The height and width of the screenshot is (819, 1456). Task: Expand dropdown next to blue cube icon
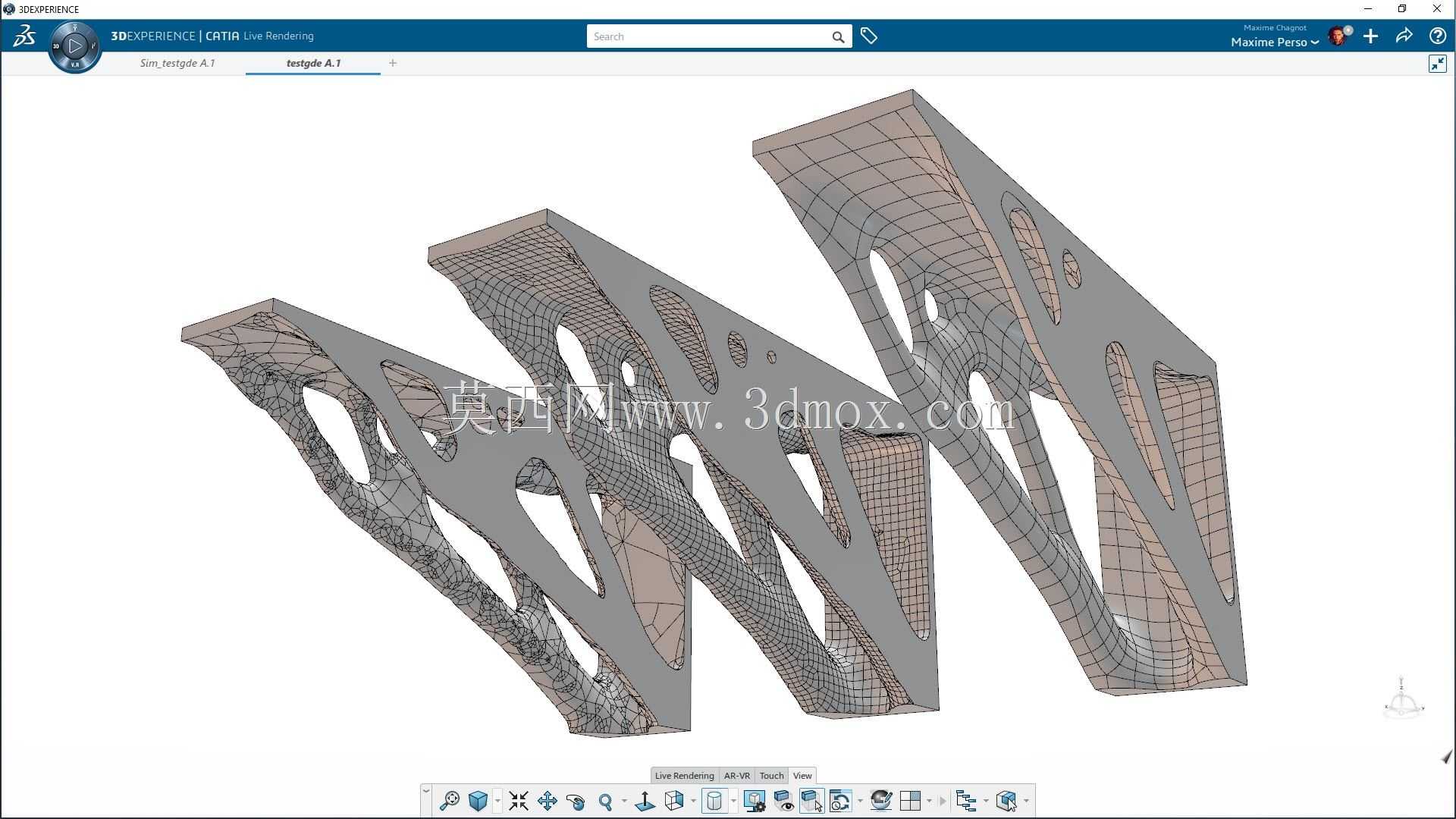(497, 801)
